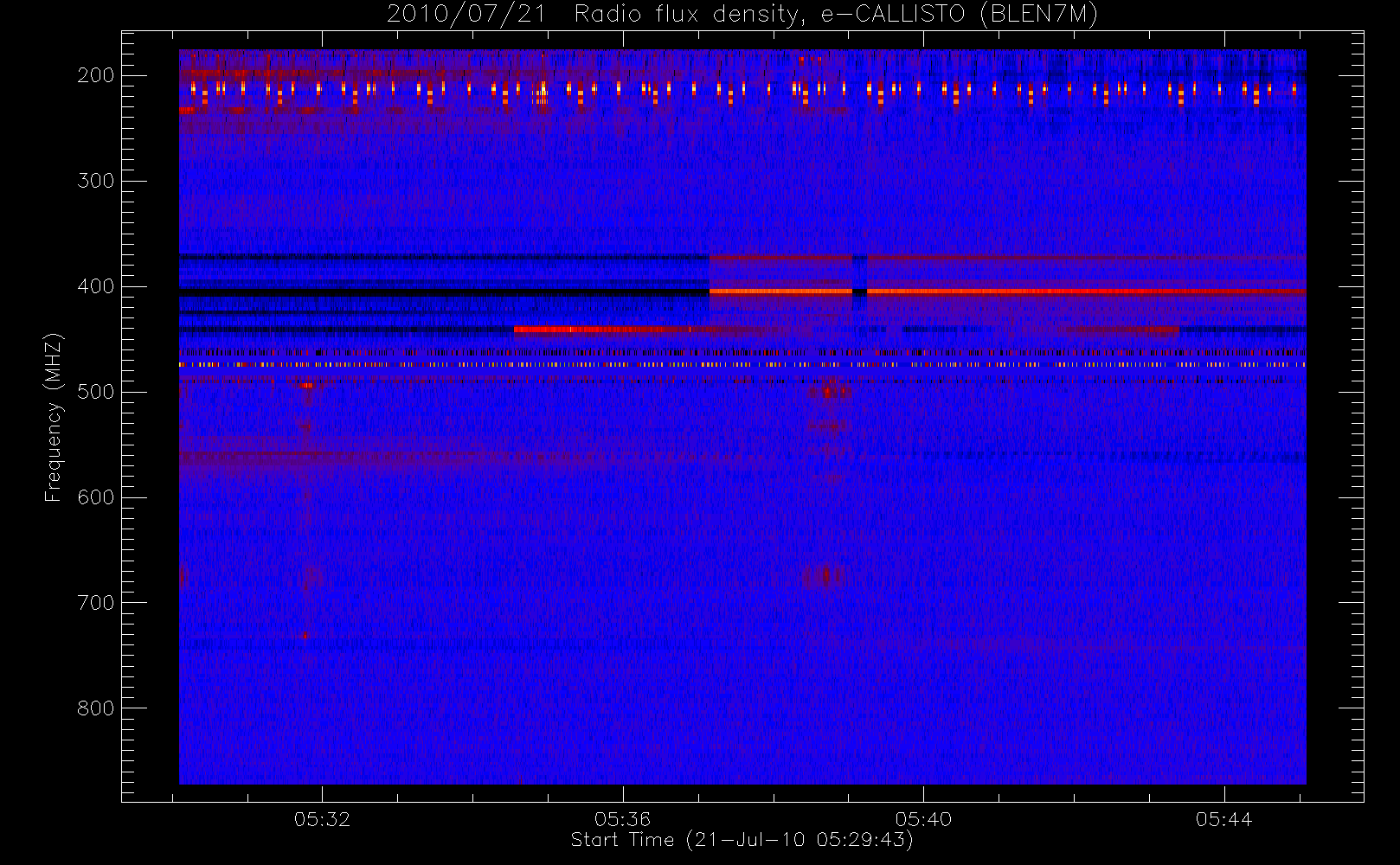Image resolution: width=1400 pixels, height=865 pixels.
Task: Click the 'Frequency (MHZ)' axis label
Action: (54, 417)
